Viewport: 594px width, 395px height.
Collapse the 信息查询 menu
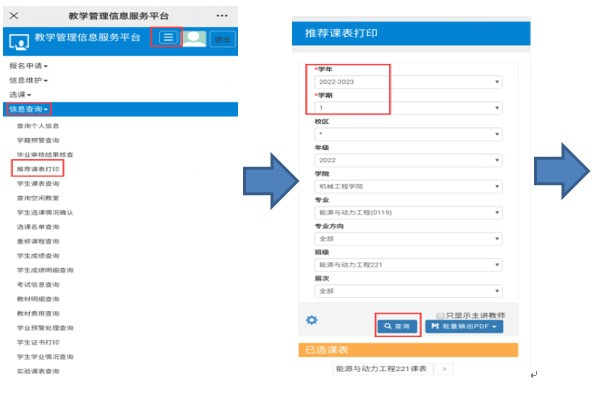28,109
